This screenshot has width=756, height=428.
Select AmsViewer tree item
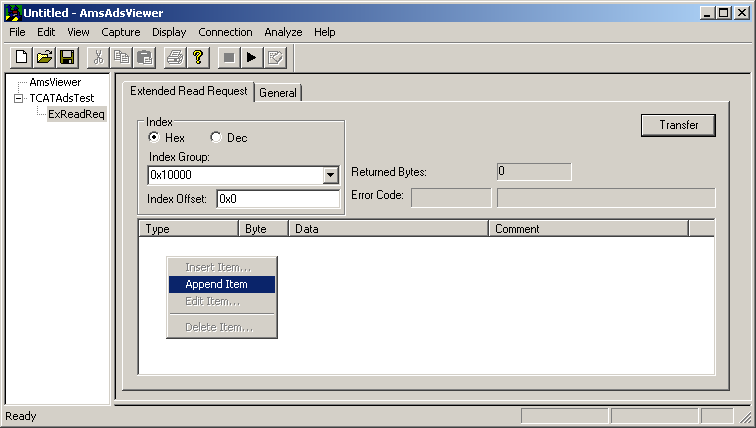[x=55, y=82]
